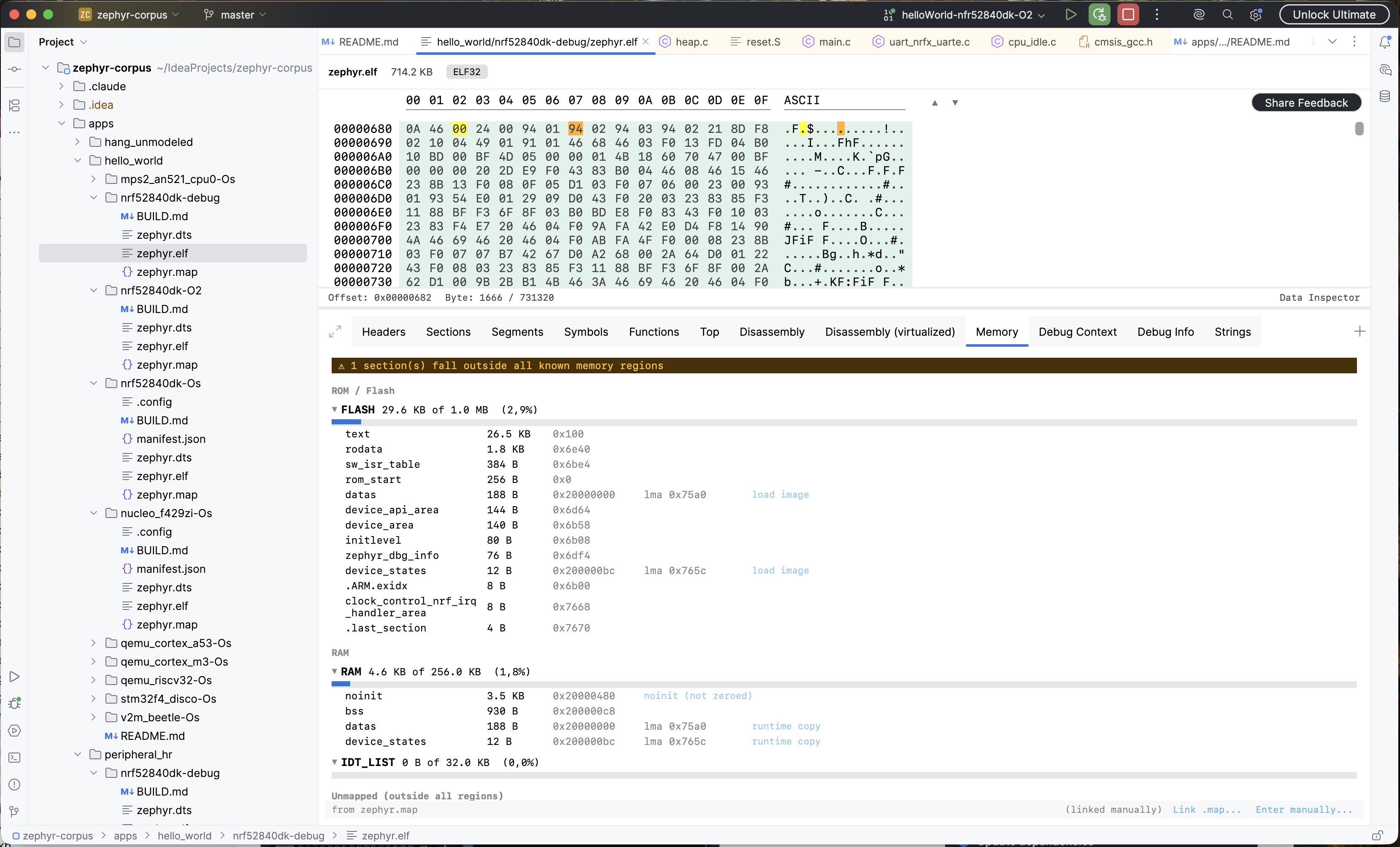Open the Terminal tool window

[x=14, y=757]
